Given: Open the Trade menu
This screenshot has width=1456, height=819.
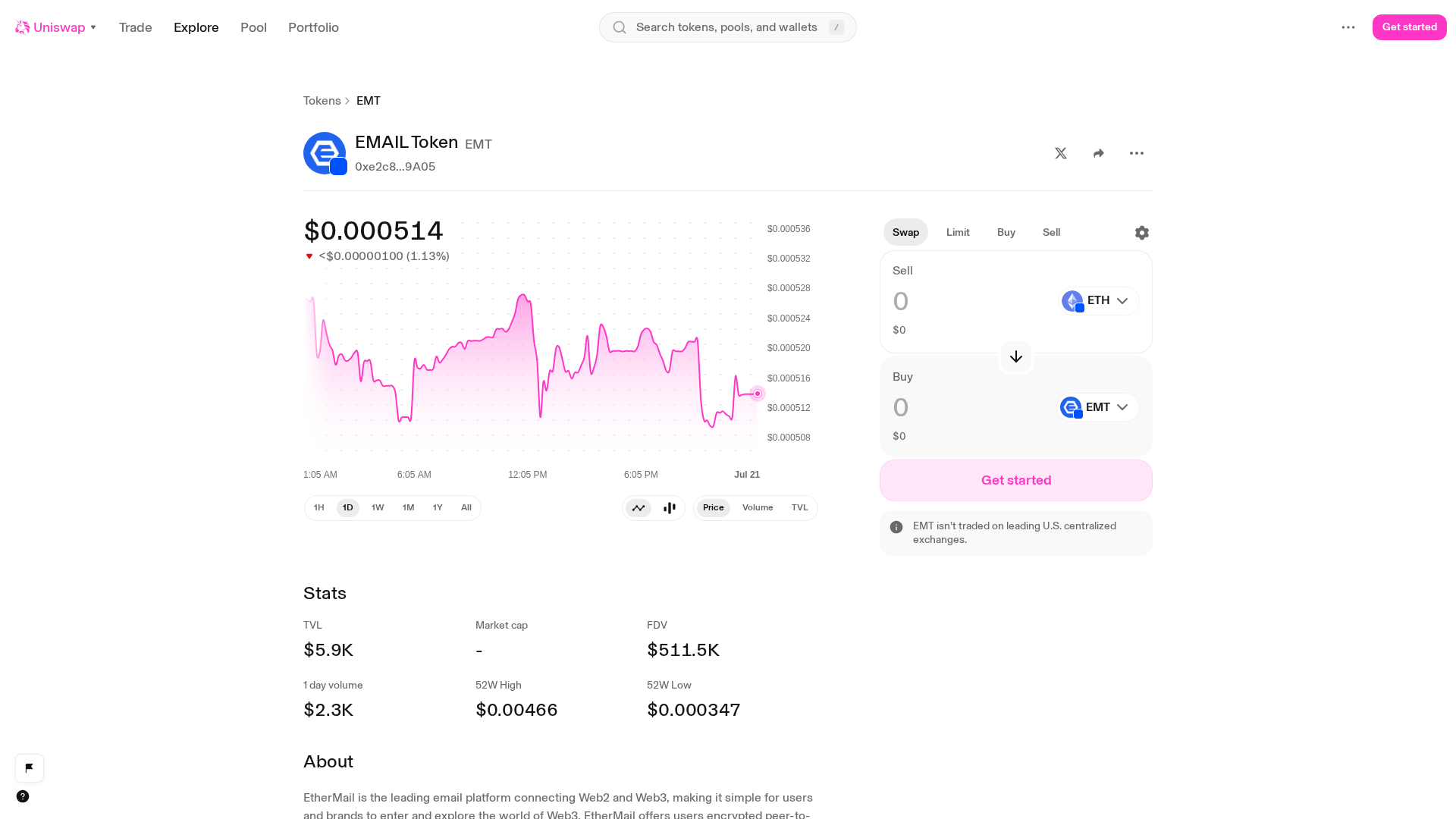Looking at the screenshot, I should (136, 27).
